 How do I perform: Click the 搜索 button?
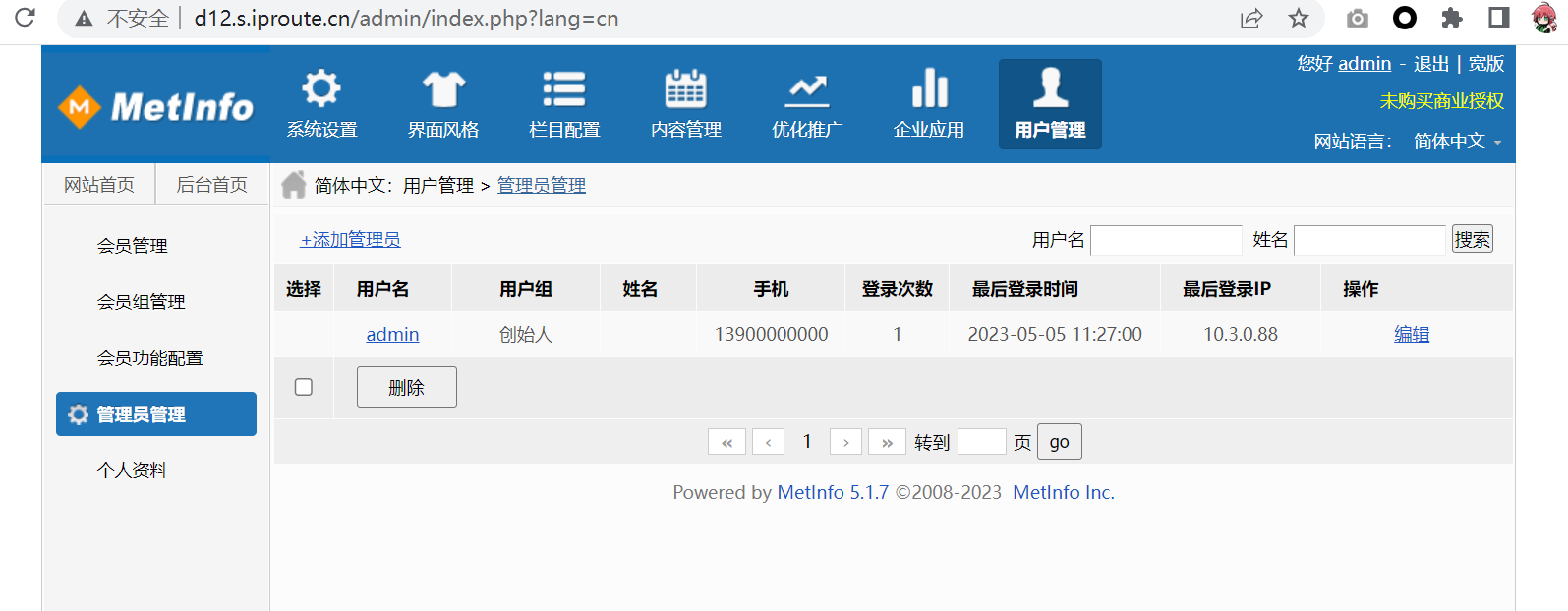point(1472,240)
